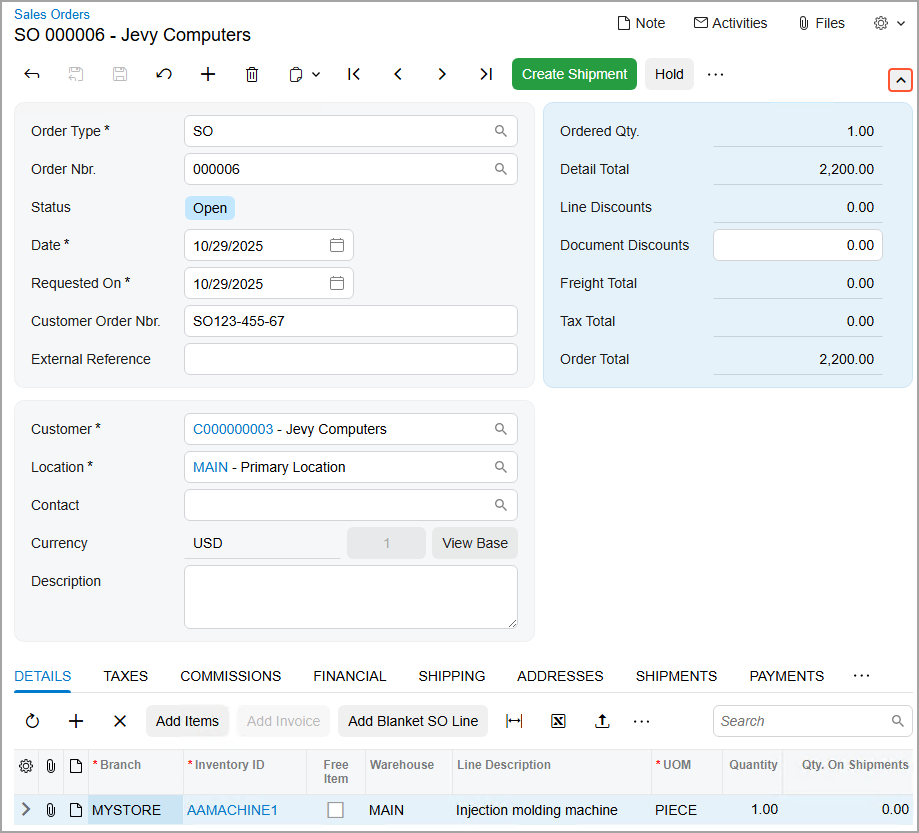This screenshot has height=833, width=919.
Task: Open the note for the AAMACHINE1 row
Action: [x=76, y=811]
